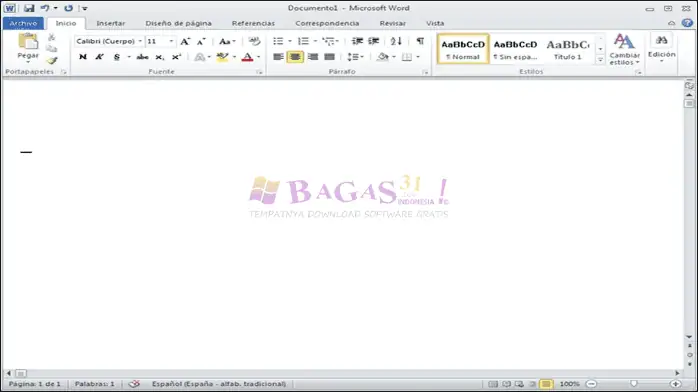The width and height of the screenshot is (698, 392).
Task: Click Página: 1 de 1 in status bar
Action: click(35, 384)
